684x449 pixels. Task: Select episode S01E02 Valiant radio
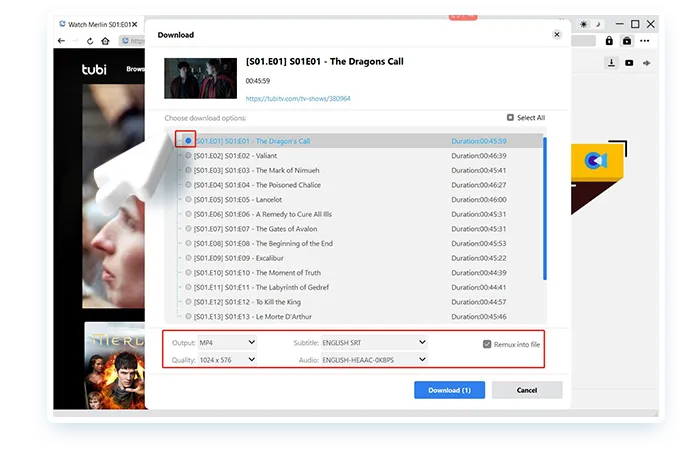[x=188, y=155]
